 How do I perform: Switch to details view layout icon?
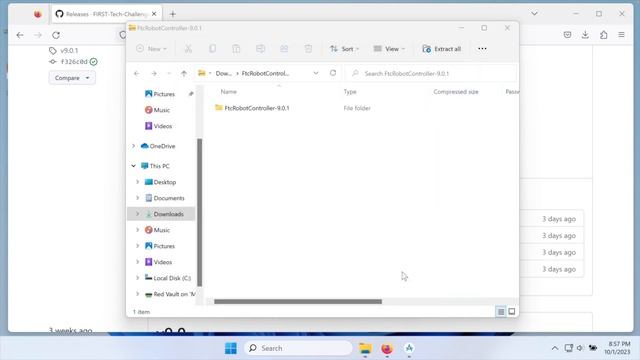click(501, 312)
